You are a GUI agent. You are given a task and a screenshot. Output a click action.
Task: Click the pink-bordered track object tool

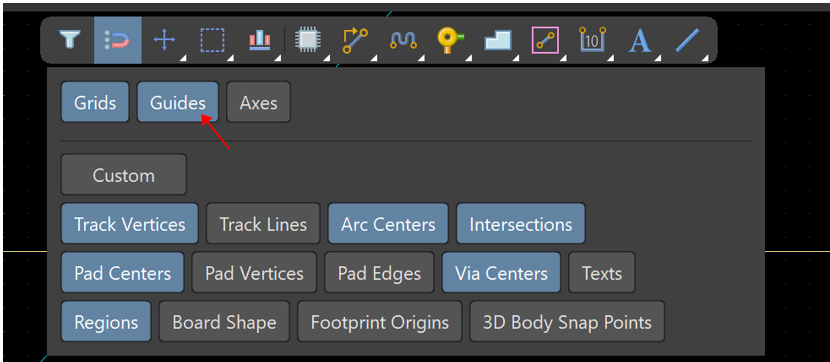(545, 40)
